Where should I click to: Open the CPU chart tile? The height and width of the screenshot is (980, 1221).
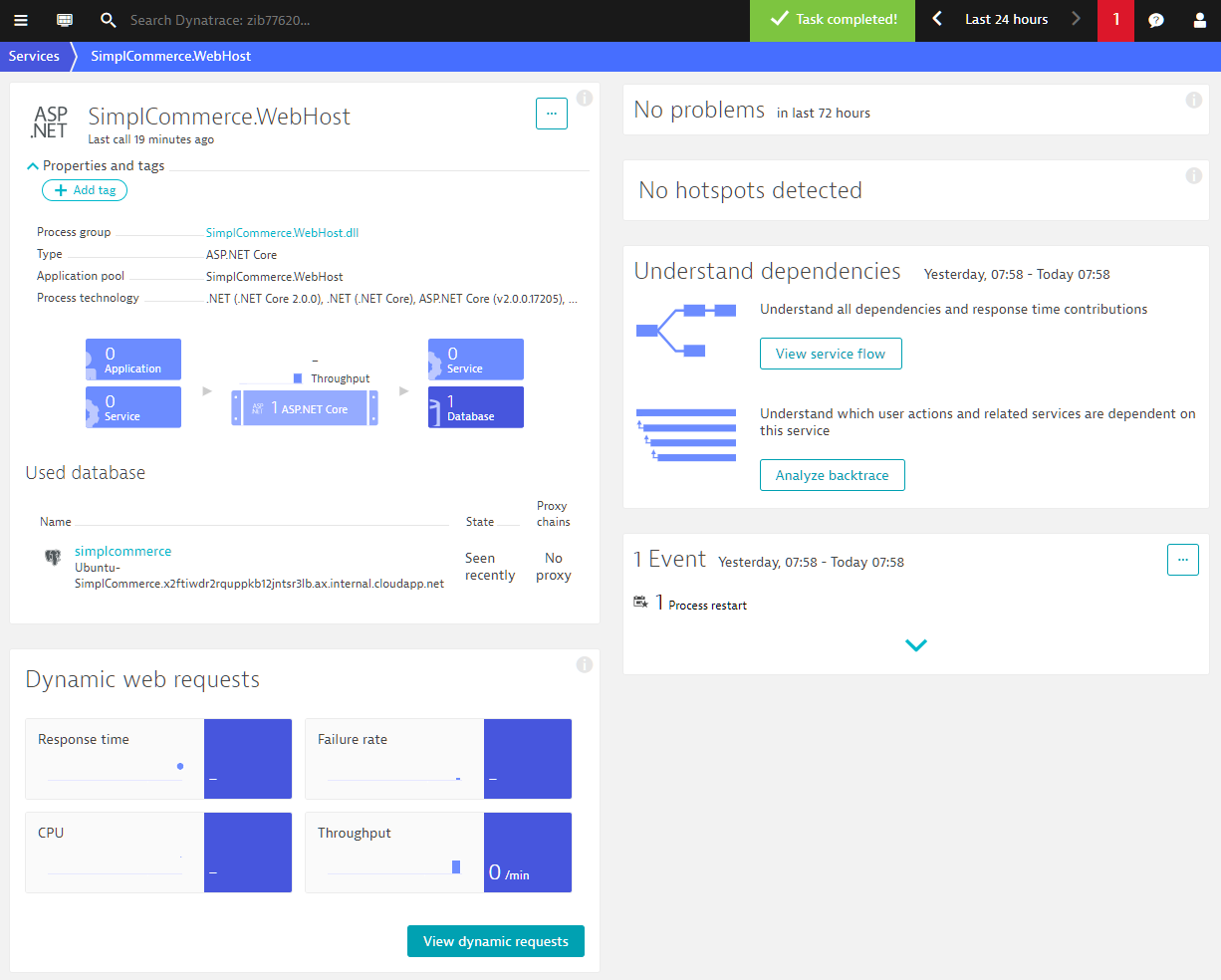click(158, 853)
